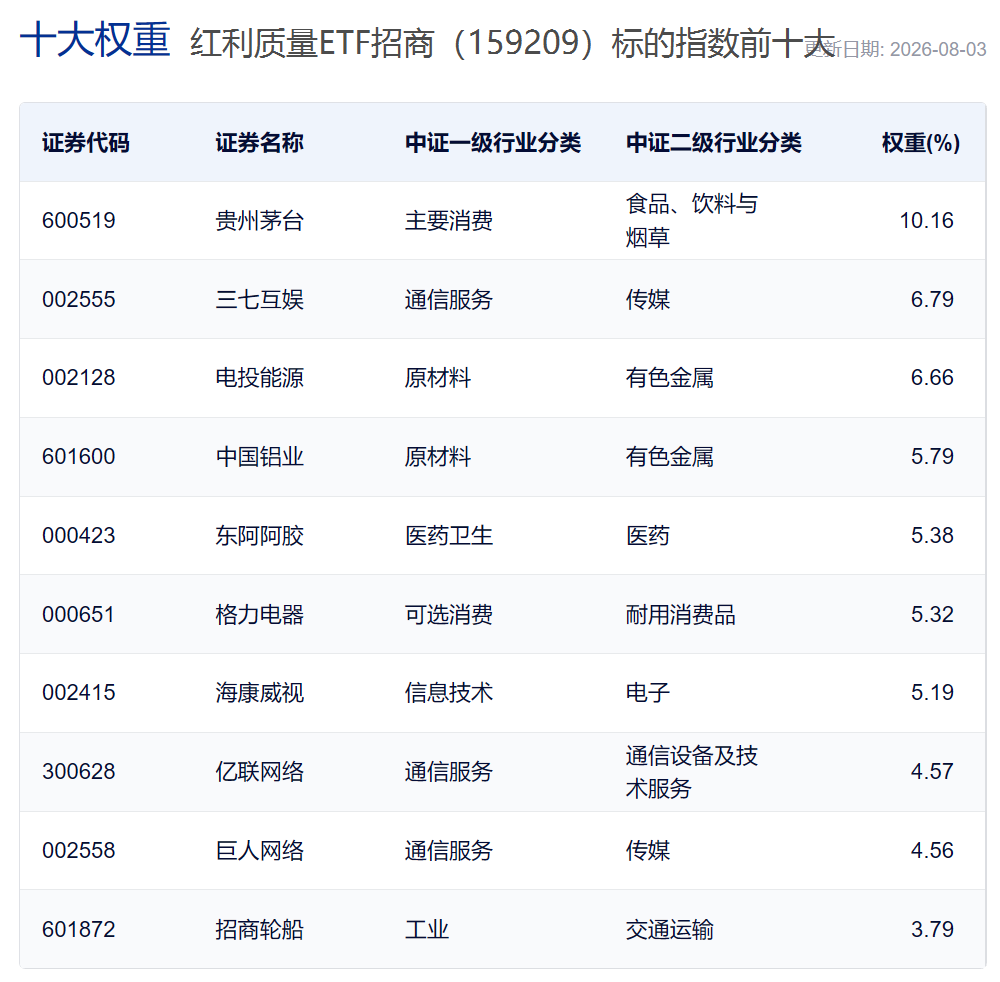
Task: Click the 工业 industry cell
Action: 427,930
